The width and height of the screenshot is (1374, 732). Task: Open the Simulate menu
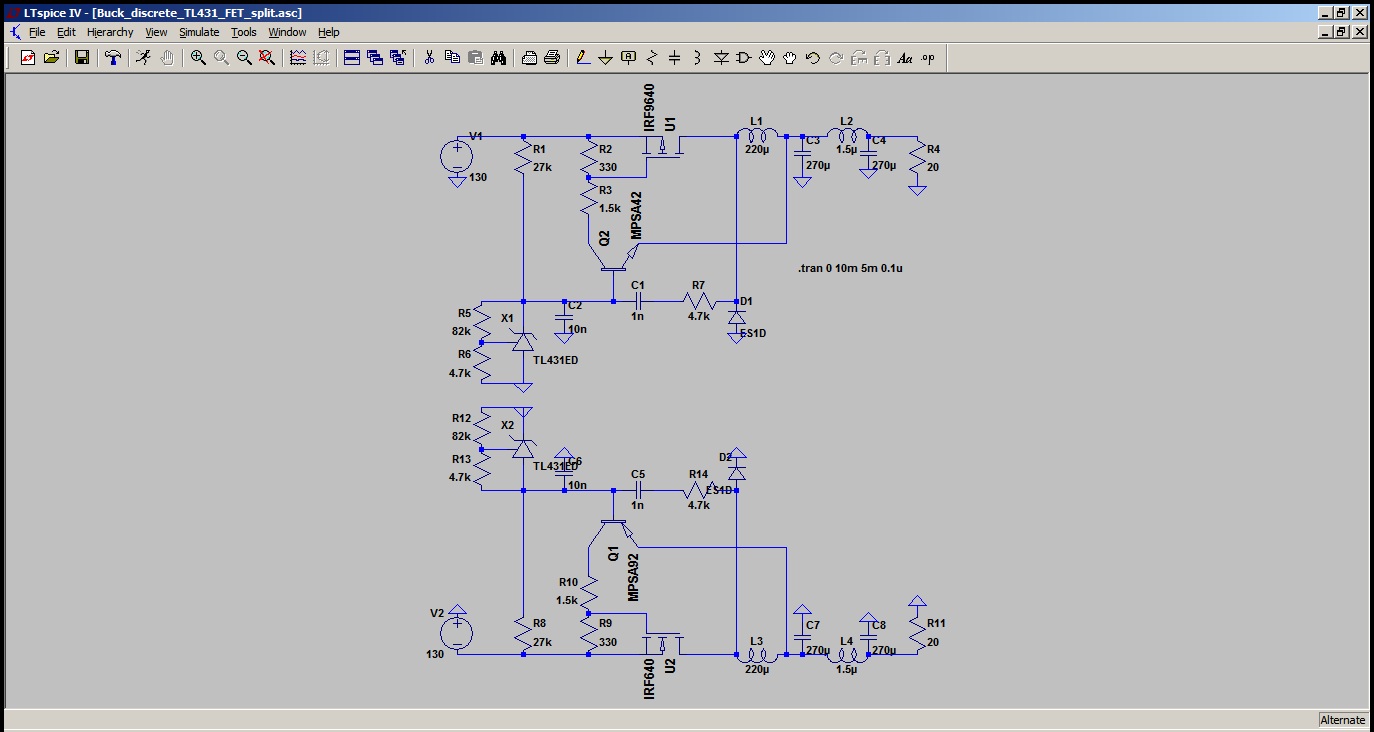click(199, 32)
